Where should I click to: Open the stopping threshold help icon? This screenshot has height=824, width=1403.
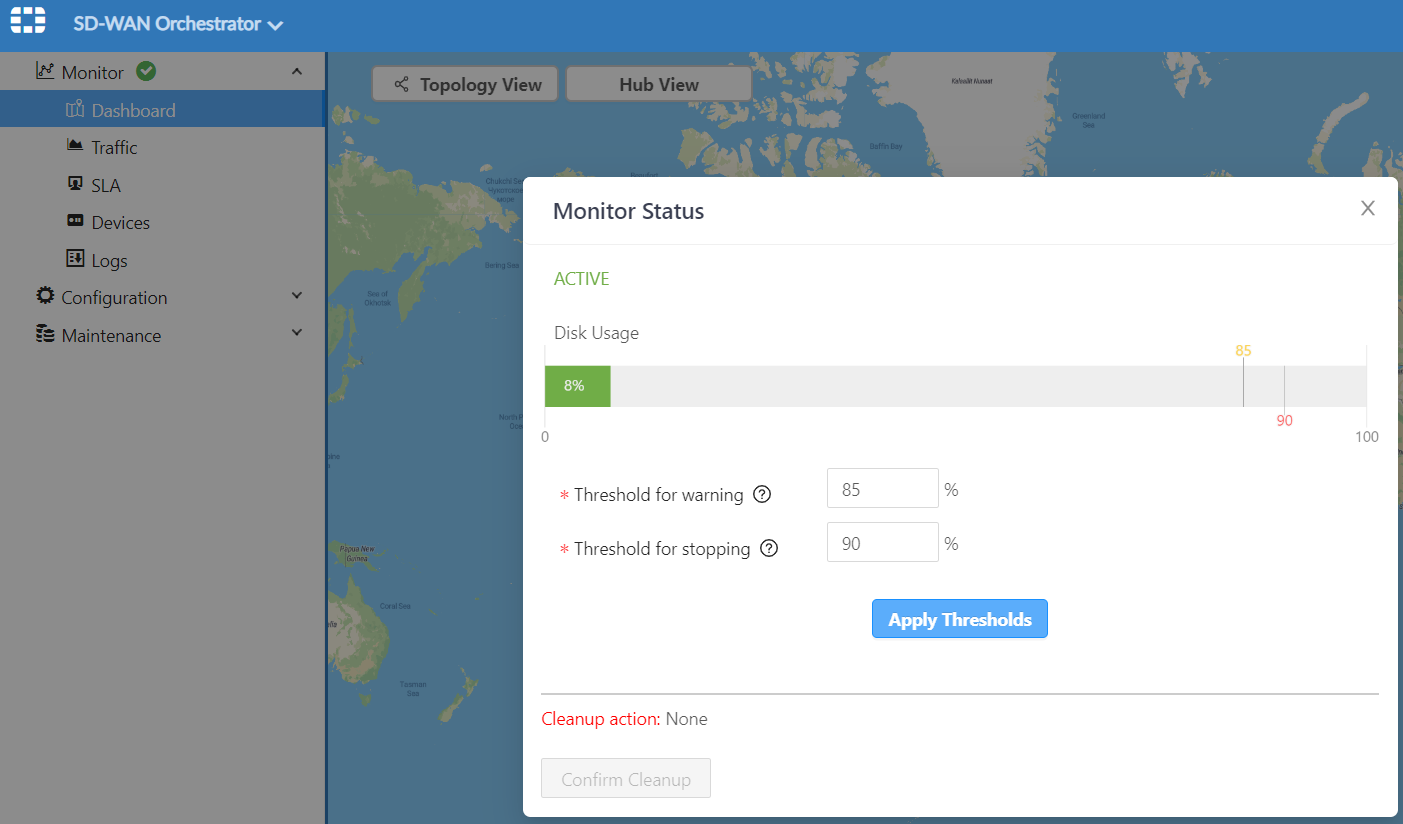pyautogui.click(x=768, y=548)
